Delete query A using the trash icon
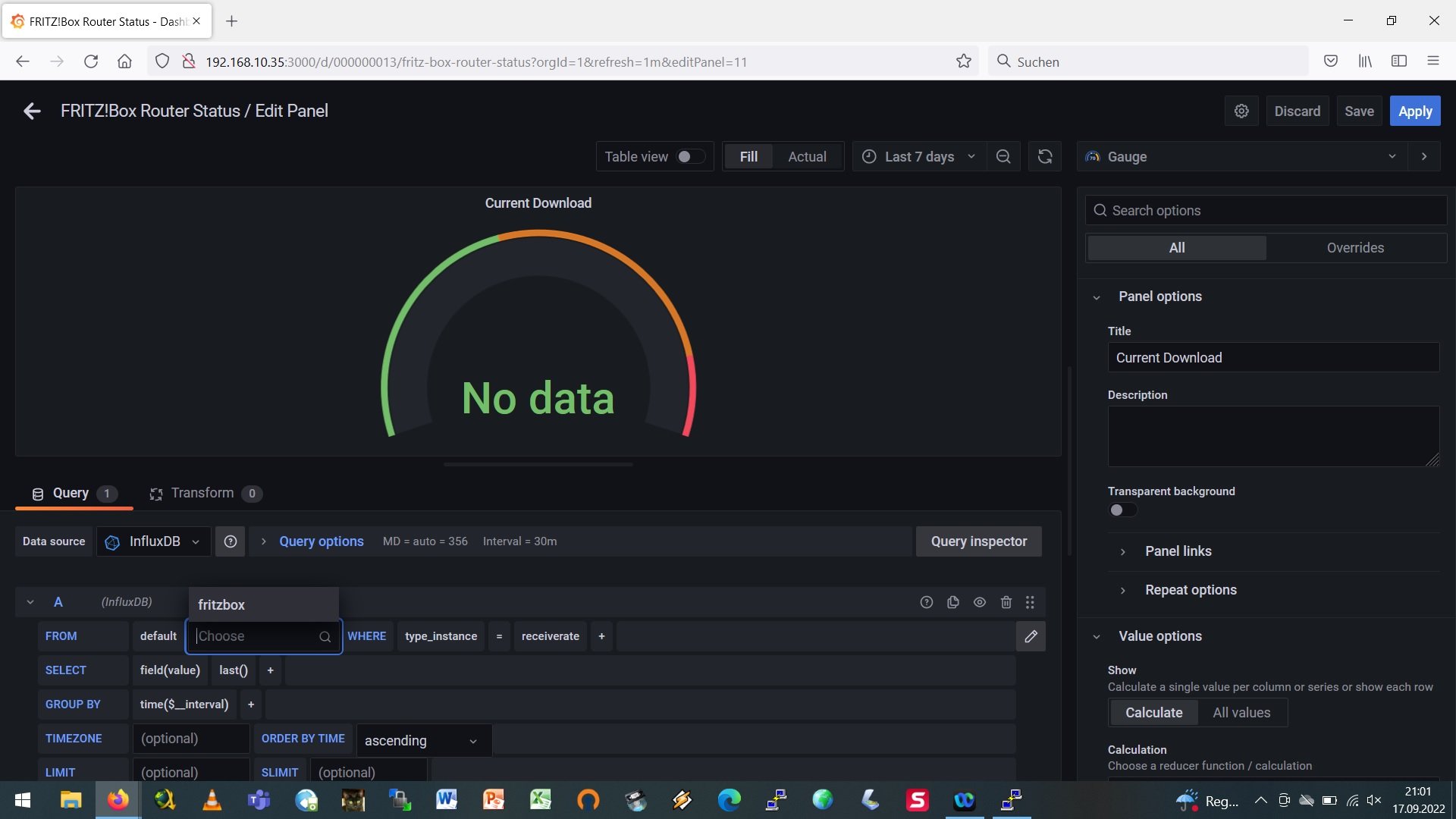The image size is (1456, 819). coord(1006,602)
